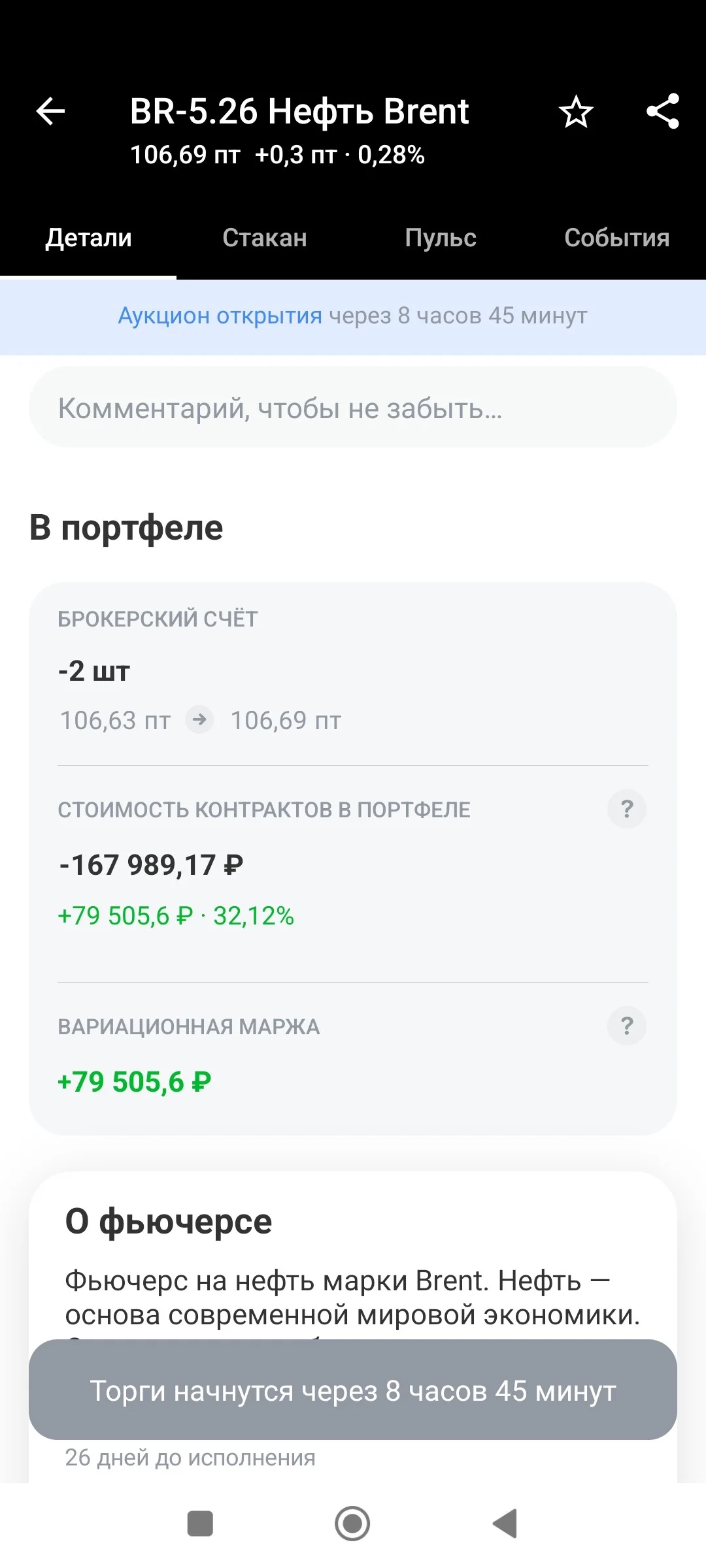This screenshot has width=706, height=1568.
Task: Switch to the Стакан tab
Action: coord(265,238)
